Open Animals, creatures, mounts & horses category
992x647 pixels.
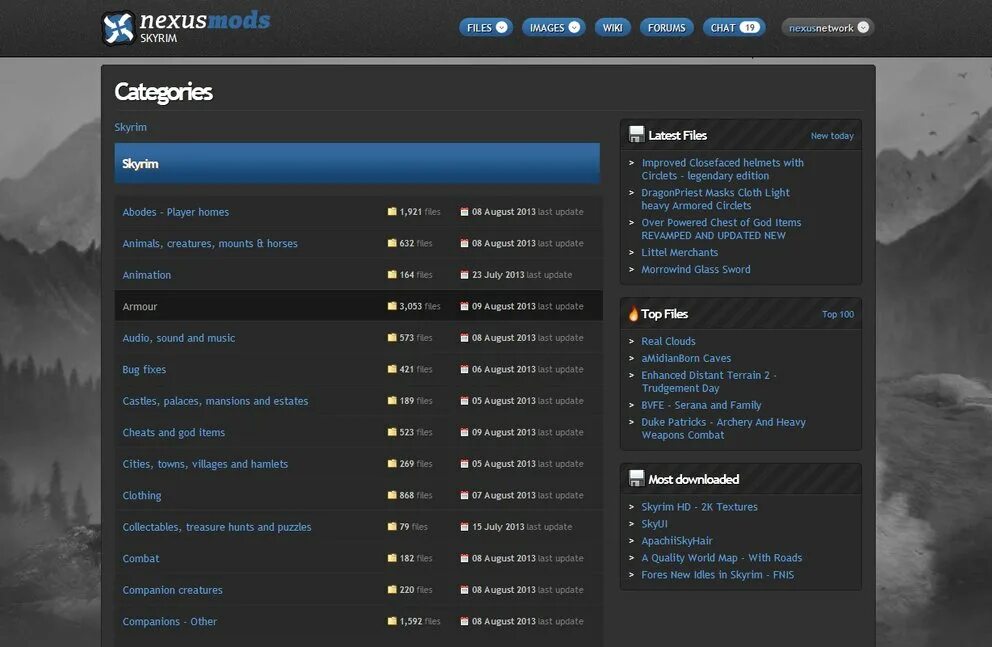coord(210,243)
